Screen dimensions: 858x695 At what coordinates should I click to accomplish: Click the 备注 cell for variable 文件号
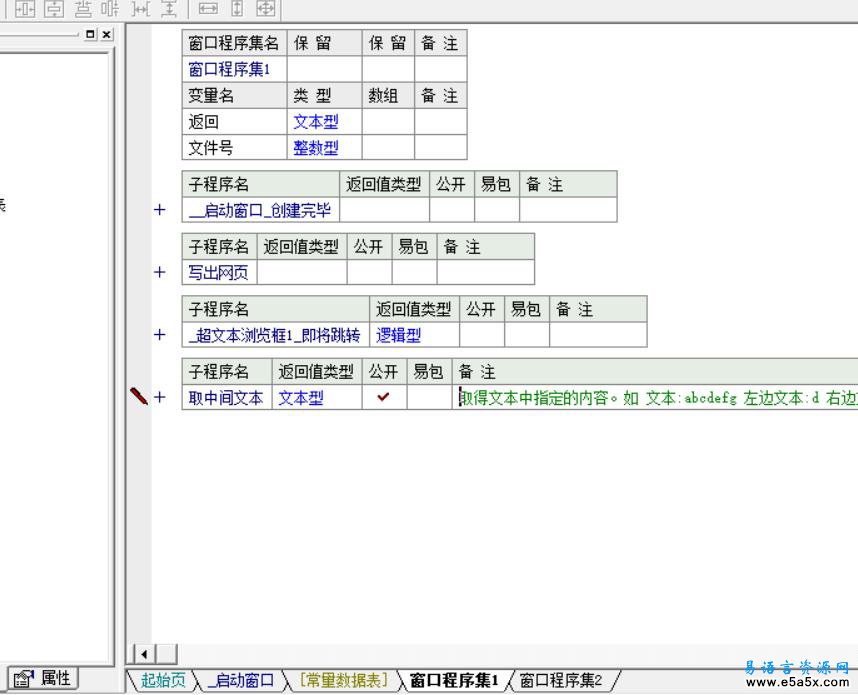click(440, 148)
